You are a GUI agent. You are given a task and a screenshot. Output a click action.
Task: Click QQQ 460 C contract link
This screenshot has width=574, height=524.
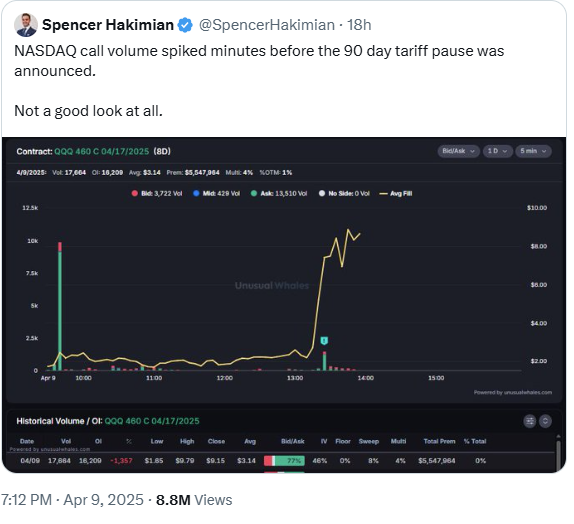[x=102, y=151]
